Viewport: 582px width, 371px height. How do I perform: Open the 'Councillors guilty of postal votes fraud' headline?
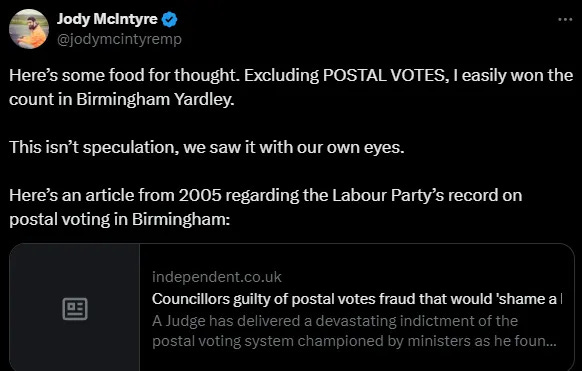[357, 299]
